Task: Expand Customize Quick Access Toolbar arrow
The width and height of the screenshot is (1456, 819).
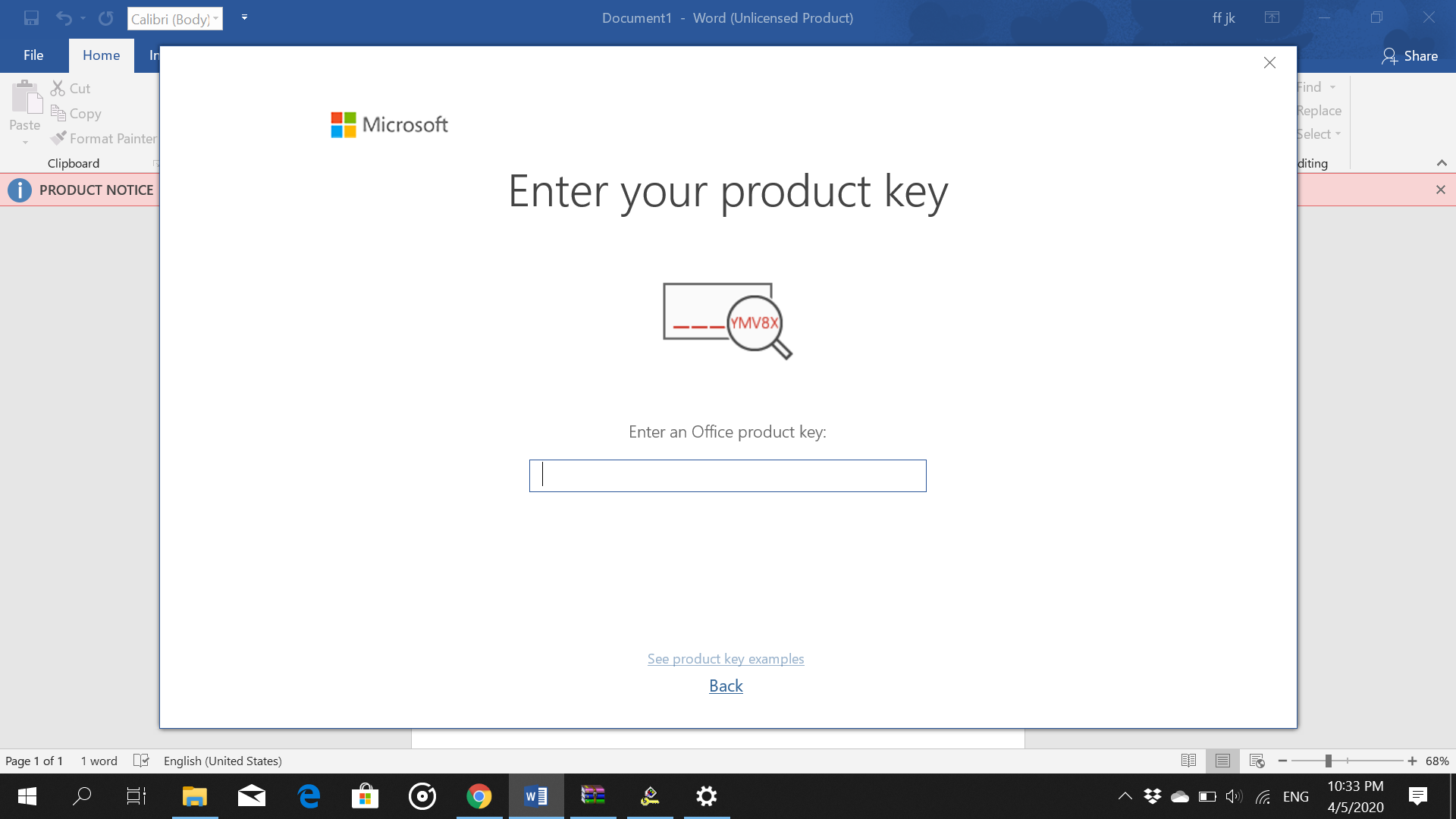Action: tap(244, 17)
